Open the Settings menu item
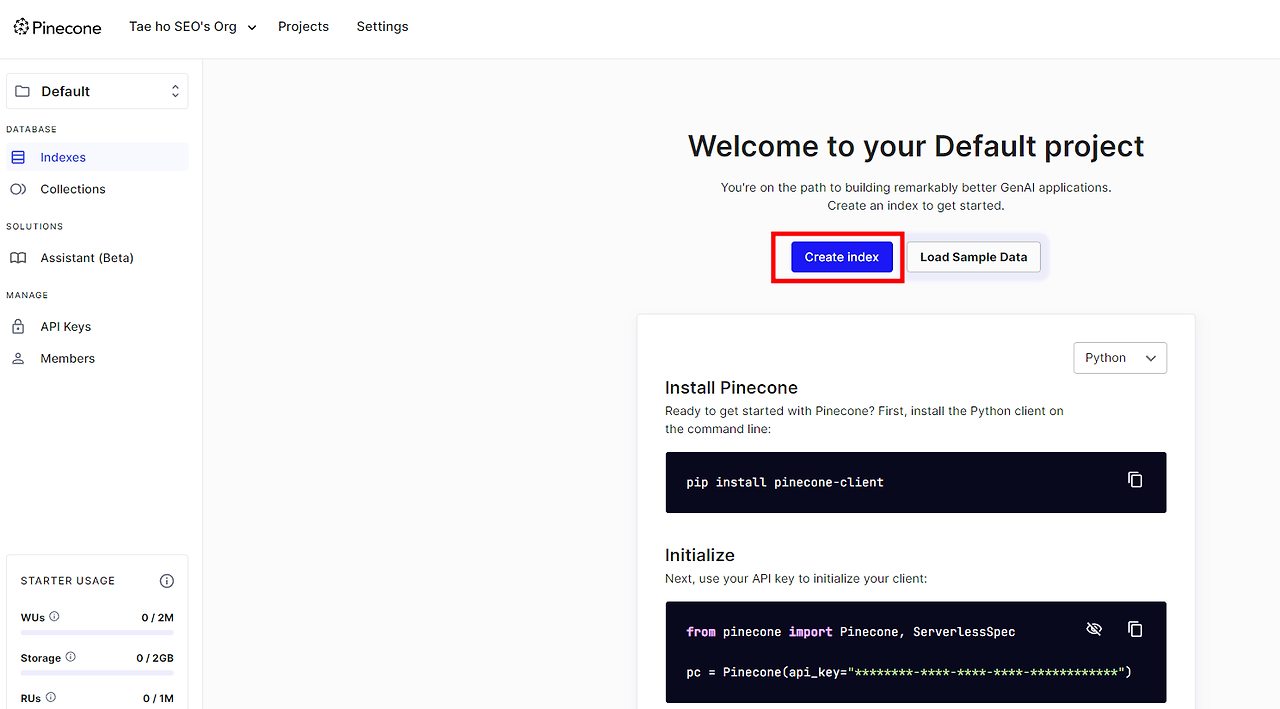 tap(382, 27)
